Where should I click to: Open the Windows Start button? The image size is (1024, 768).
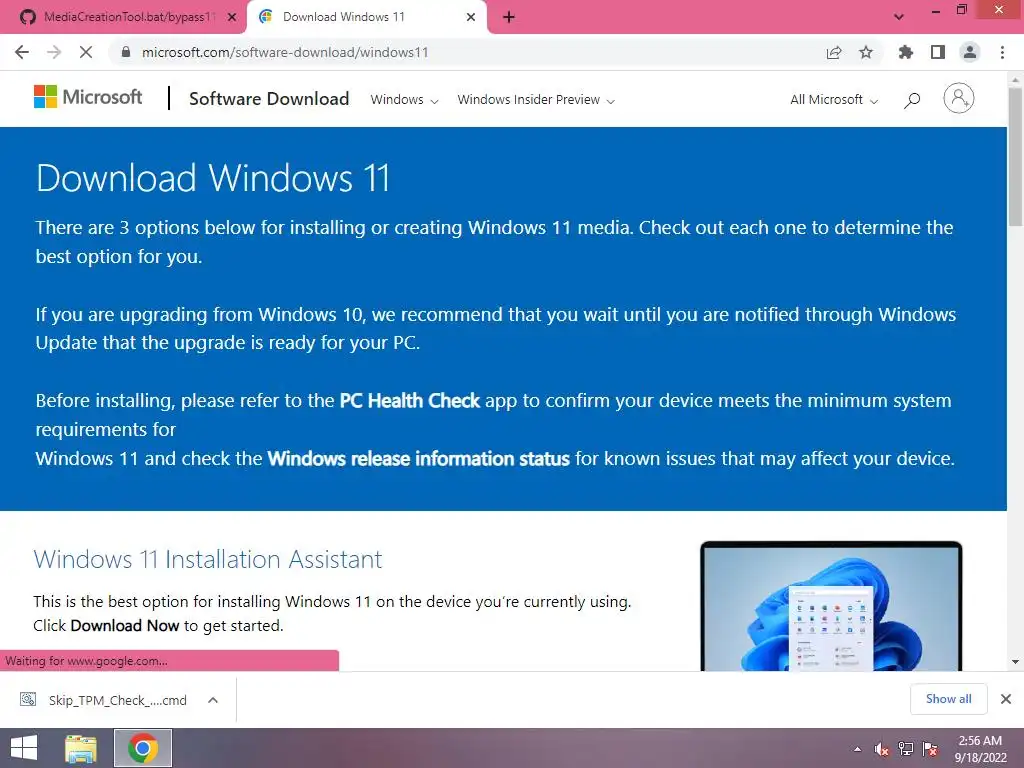[24, 748]
